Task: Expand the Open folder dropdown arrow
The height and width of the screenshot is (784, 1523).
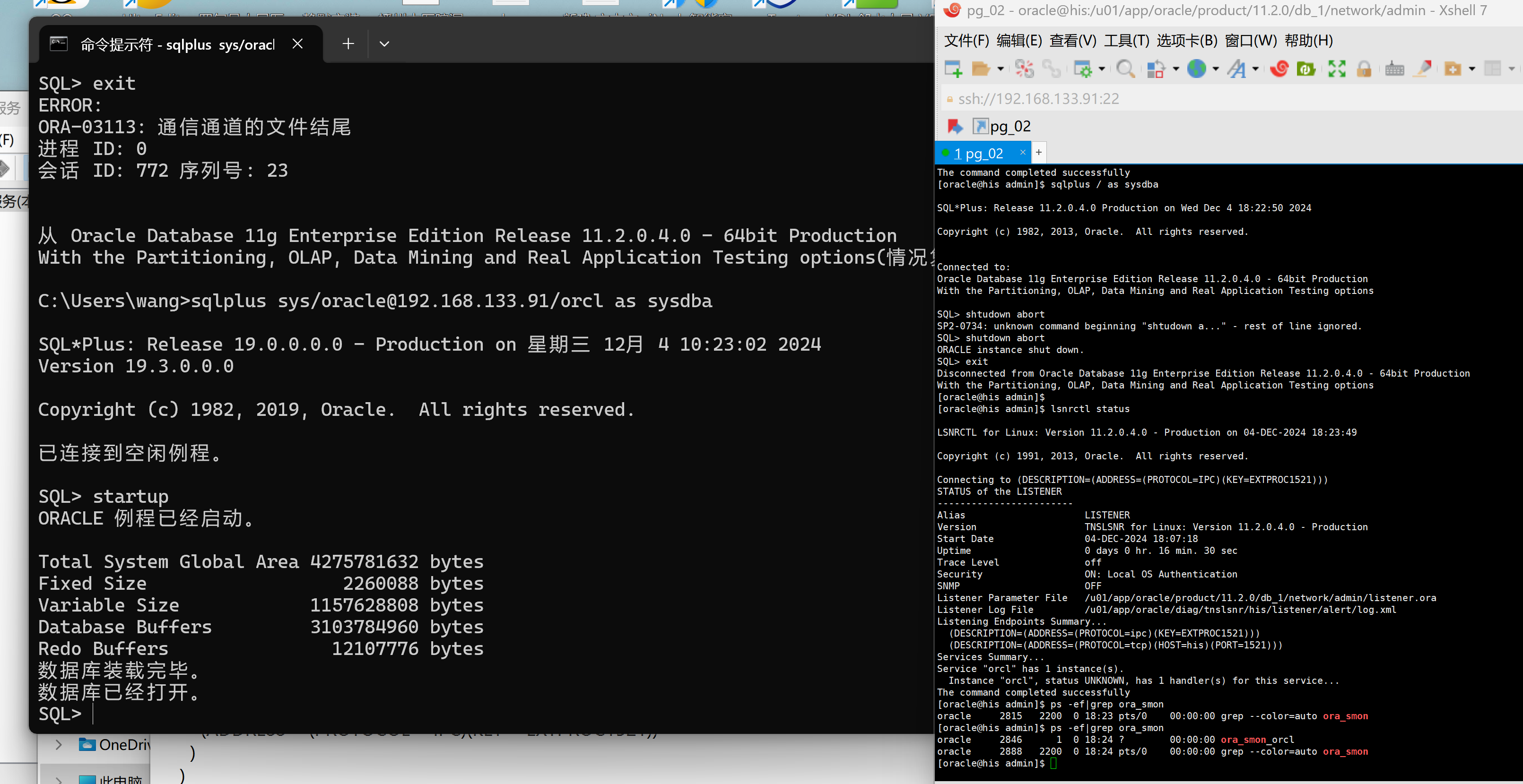Action: tap(1001, 69)
